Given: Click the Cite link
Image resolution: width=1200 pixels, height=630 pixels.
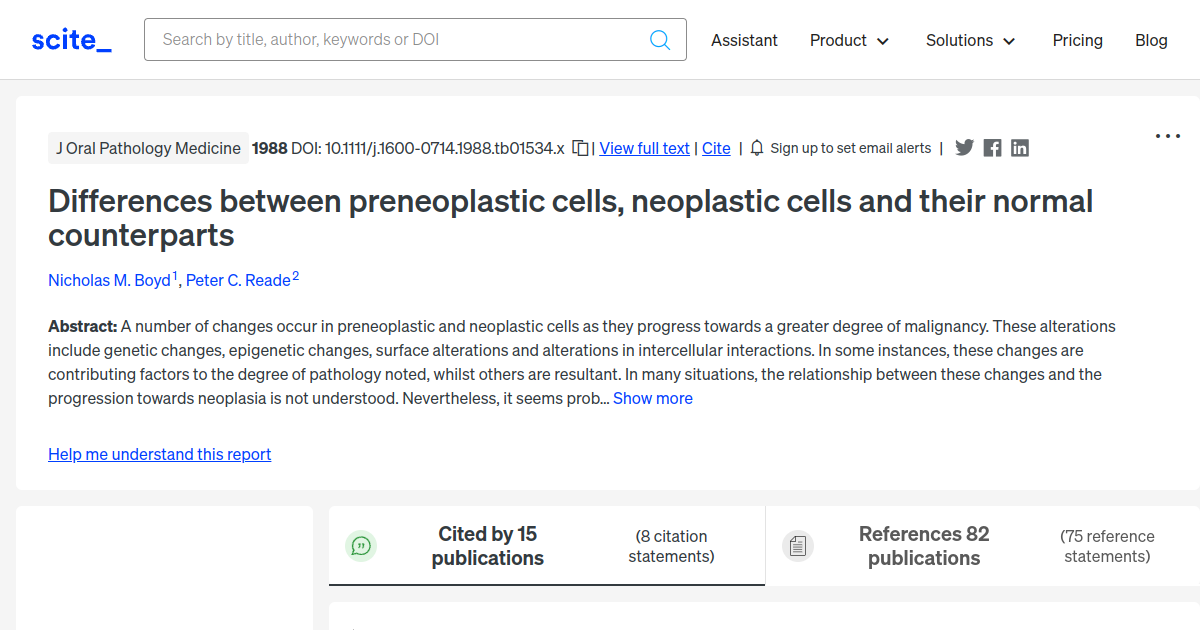Looking at the screenshot, I should click(716, 148).
